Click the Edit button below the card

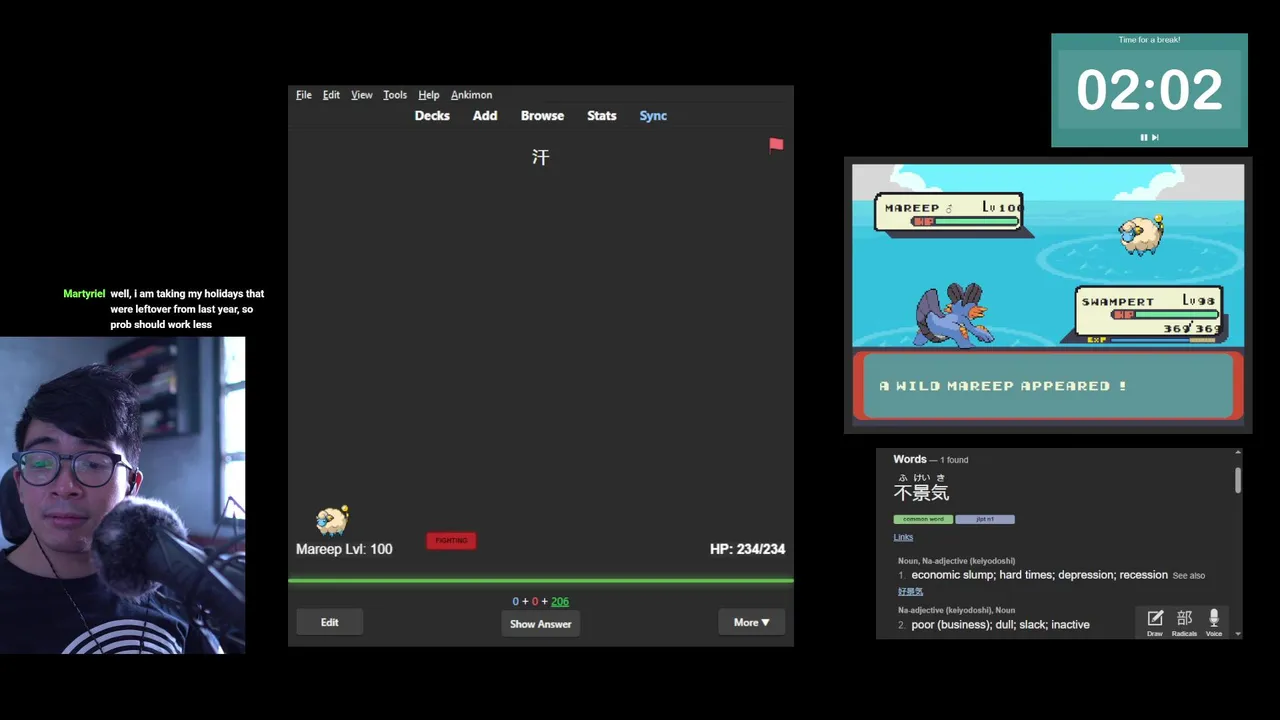(x=329, y=622)
